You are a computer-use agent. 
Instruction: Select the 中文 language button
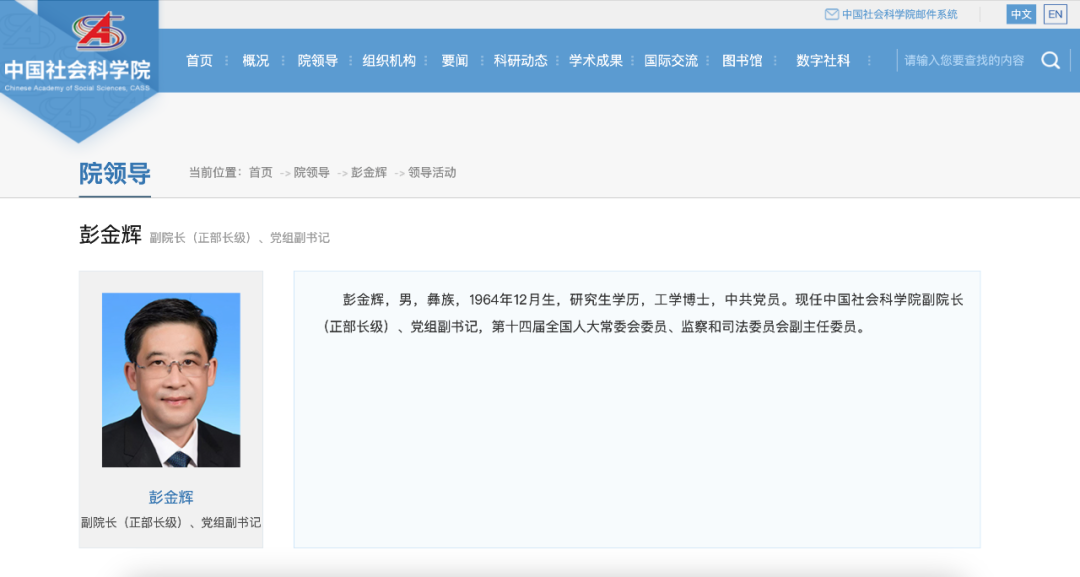tap(1021, 13)
